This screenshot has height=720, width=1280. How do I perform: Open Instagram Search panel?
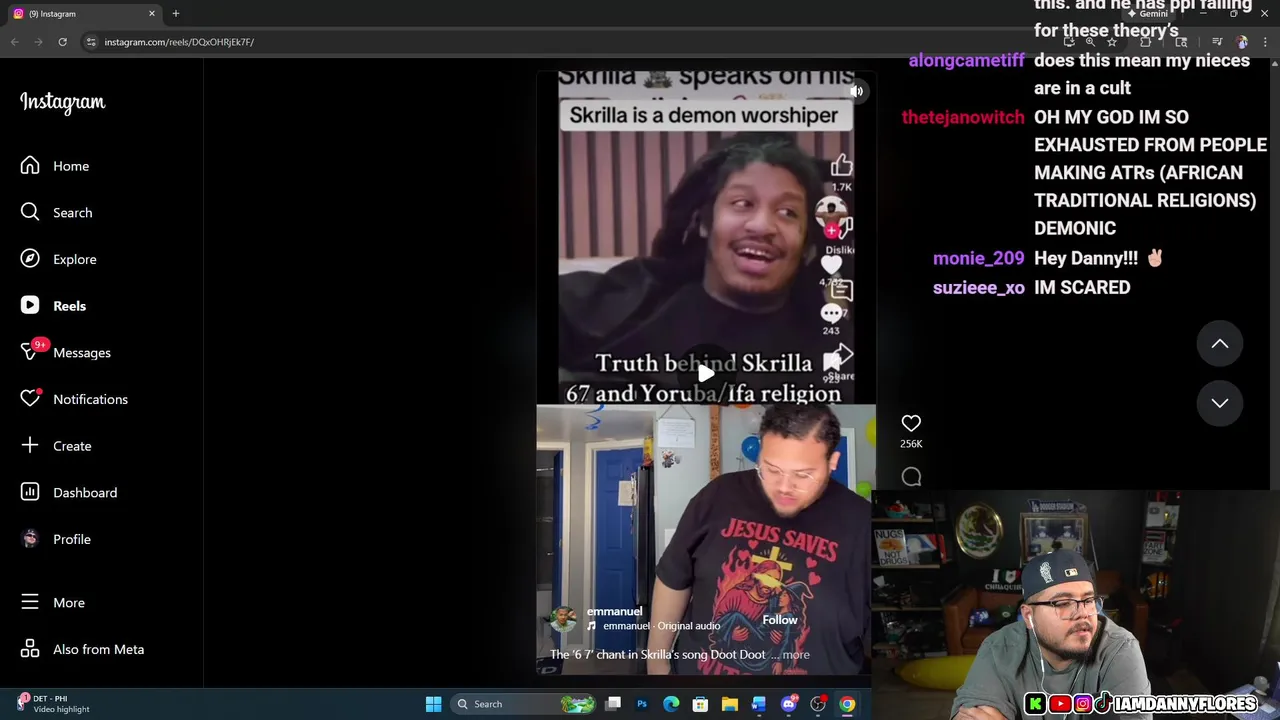(x=57, y=212)
